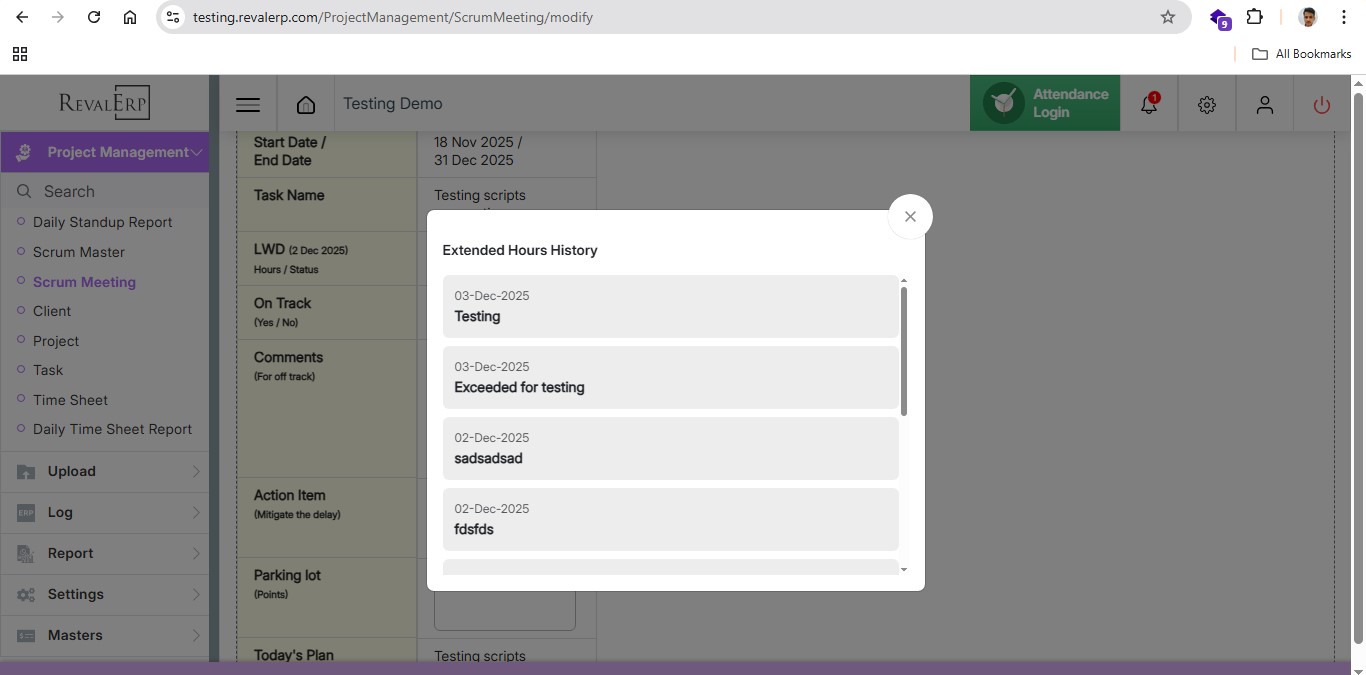Viewport: 1366px width, 675px height.
Task: Close the Extended Hours History popup
Action: pyautogui.click(x=910, y=216)
